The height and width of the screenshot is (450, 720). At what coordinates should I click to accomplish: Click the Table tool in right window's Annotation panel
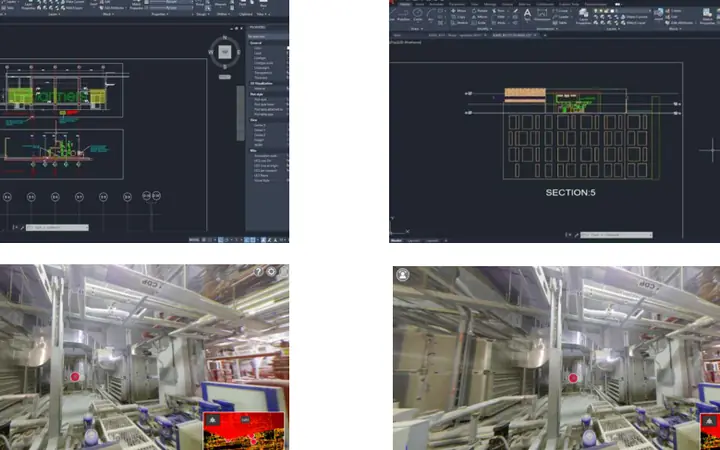[x=560, y=22]
